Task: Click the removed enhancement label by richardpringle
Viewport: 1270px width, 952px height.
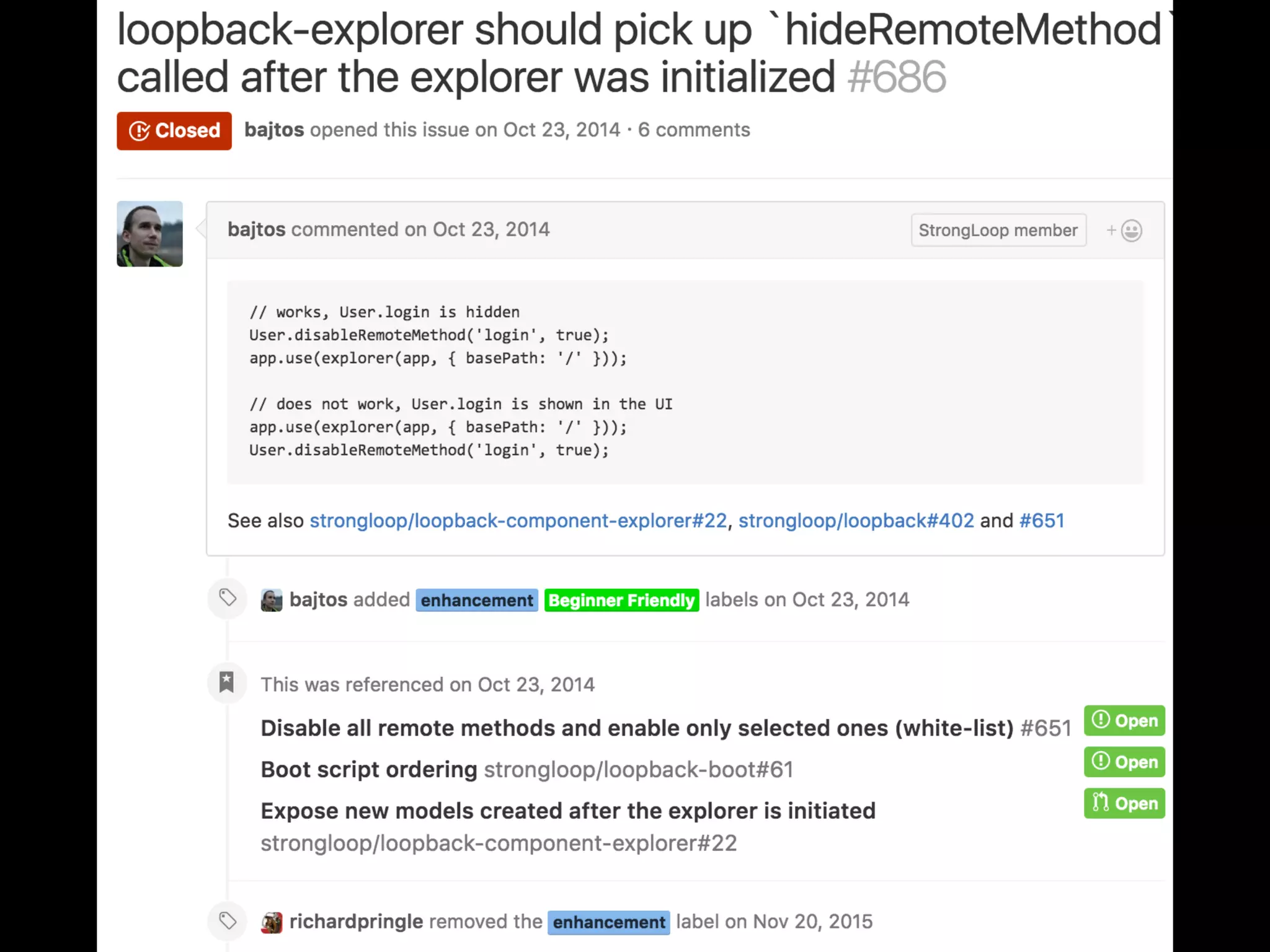Action: (608, 922)
